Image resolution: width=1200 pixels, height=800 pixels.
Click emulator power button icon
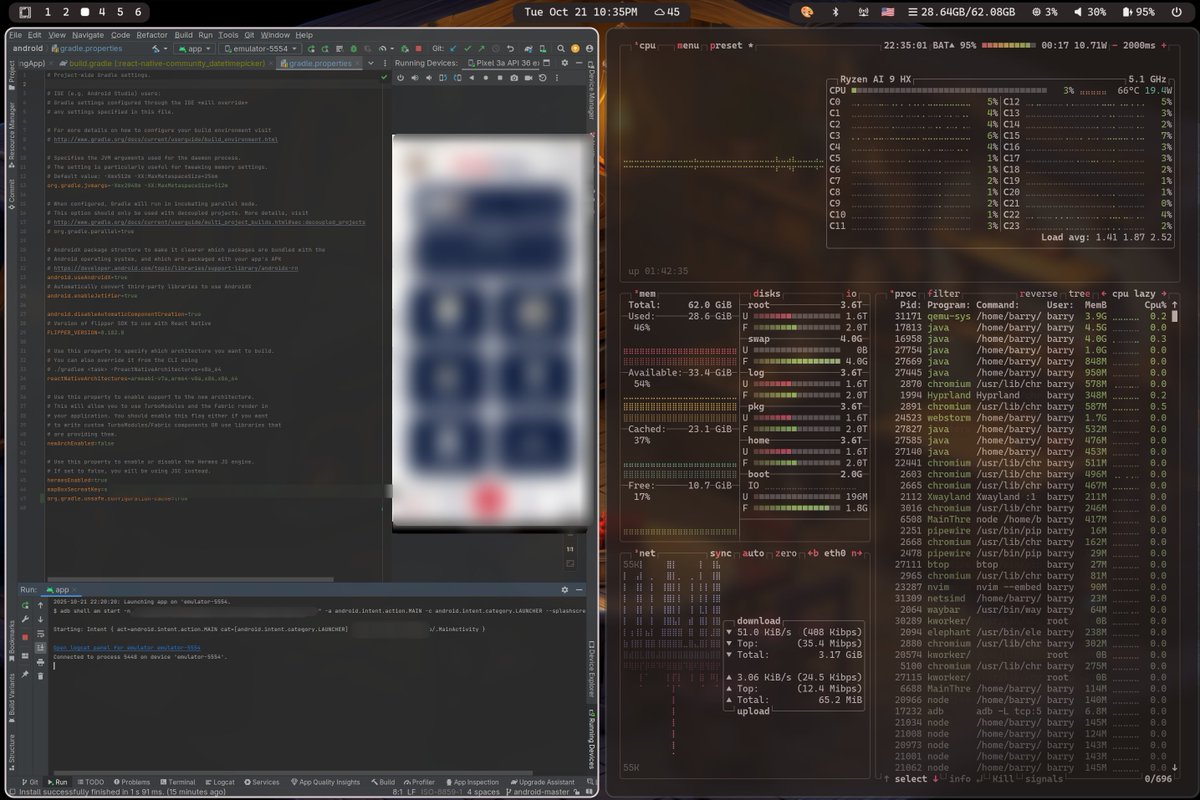click(x=400, y=78)
